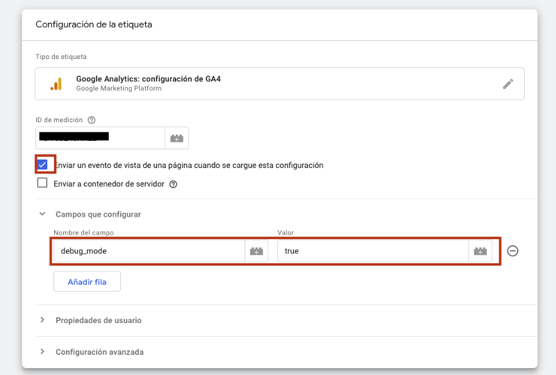Enable Enviar a contenedor de servidor
This screenshot has height=375, width=556.
[x=42, y=183]
